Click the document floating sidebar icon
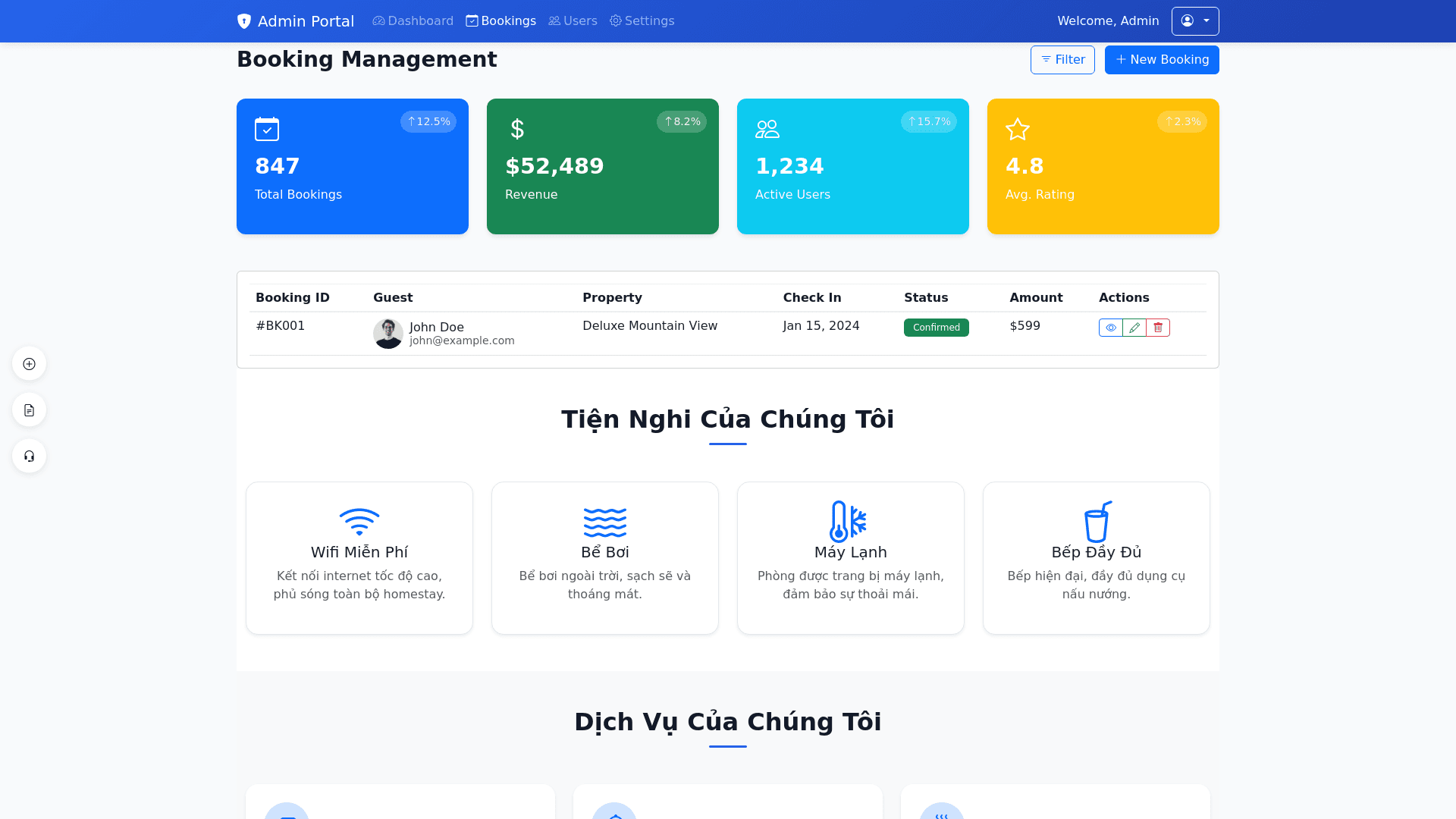Screen dimensions: 1456x819 pyautogui.click(x=29, y=410)
